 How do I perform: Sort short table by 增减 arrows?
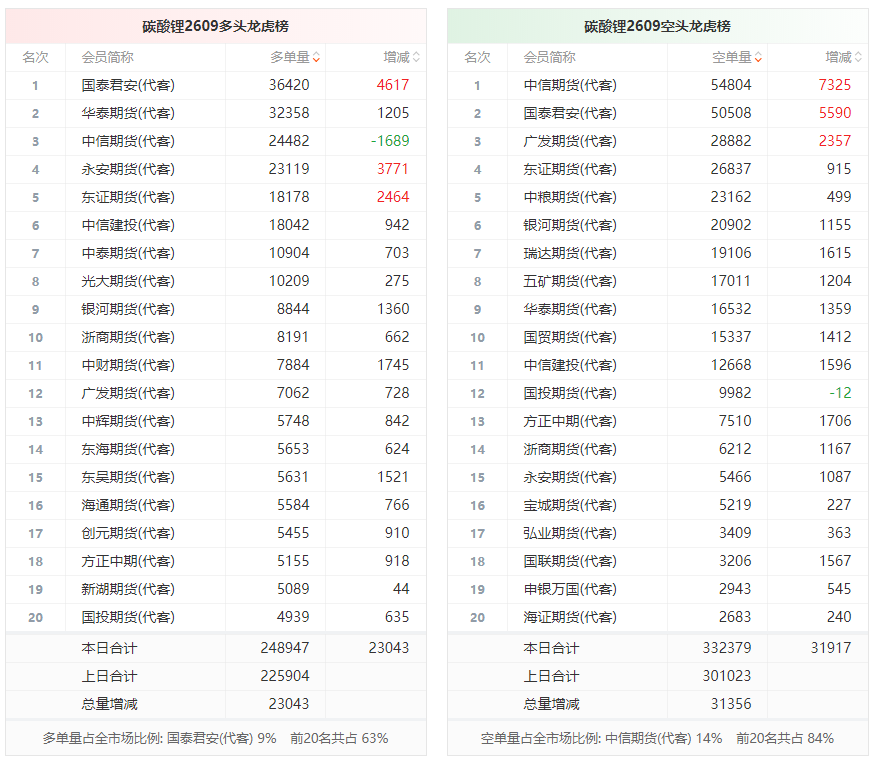(x=858, y=58)
